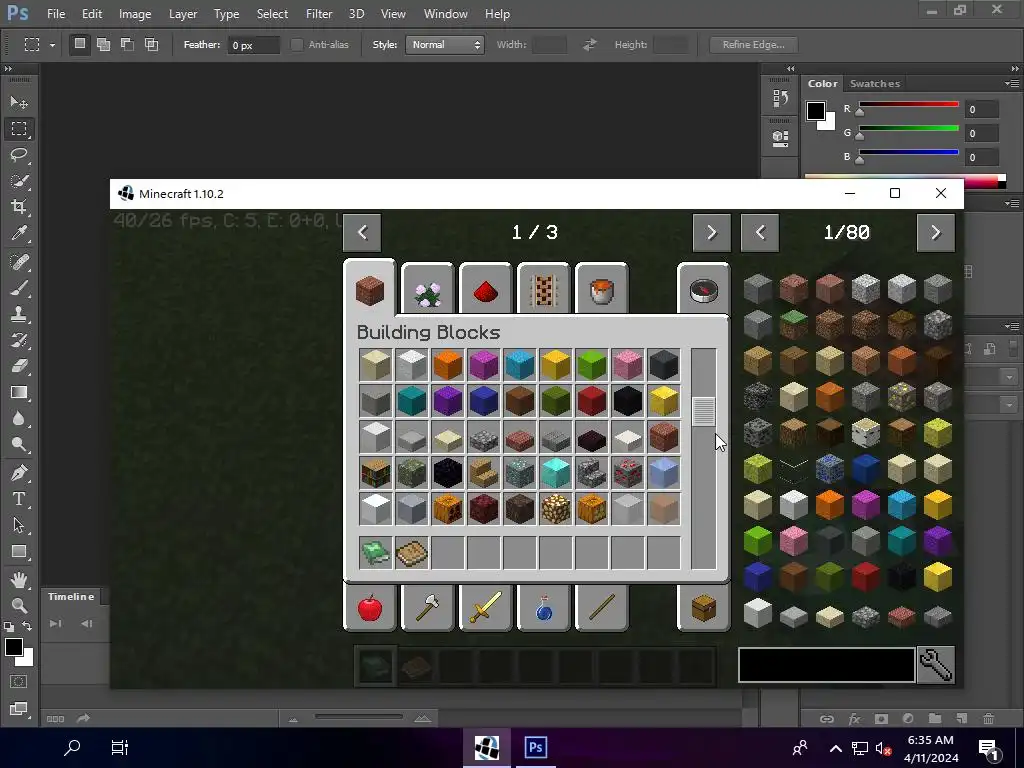Select the Clone Stamp tool
The width and height of the screenshot is (1024, 768).
pyautogui.click(x=19, y=314)
